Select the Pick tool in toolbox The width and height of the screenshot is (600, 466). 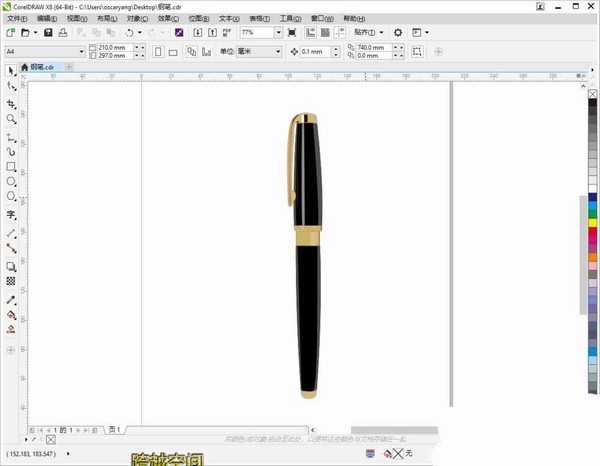click(11, 71)
